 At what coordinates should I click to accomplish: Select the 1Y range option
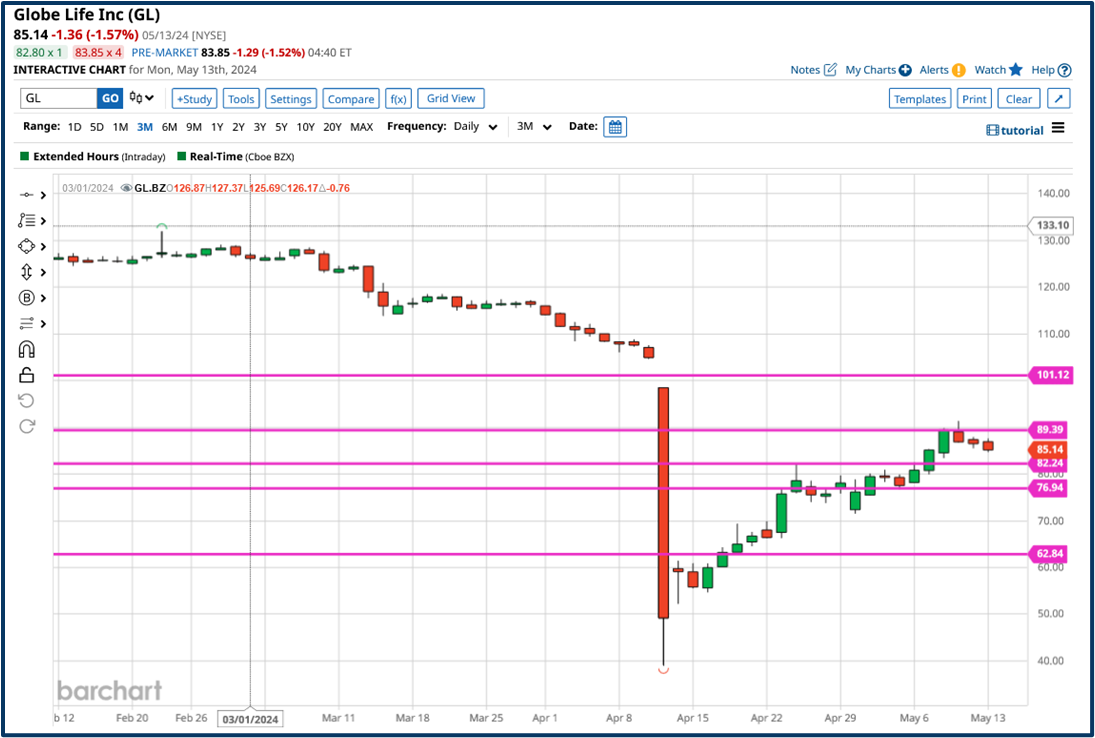coord(216,127)
